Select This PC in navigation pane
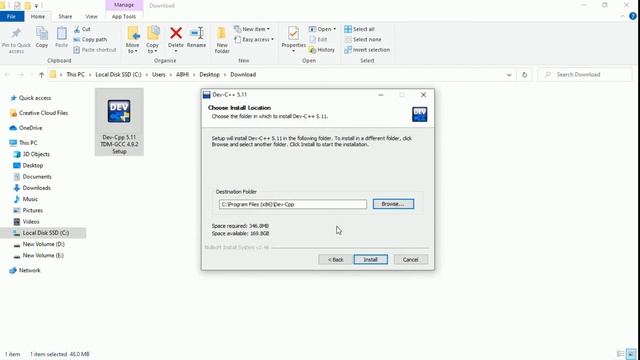The height and width of the screenshot is (360, 640). (x=28, y=142)
